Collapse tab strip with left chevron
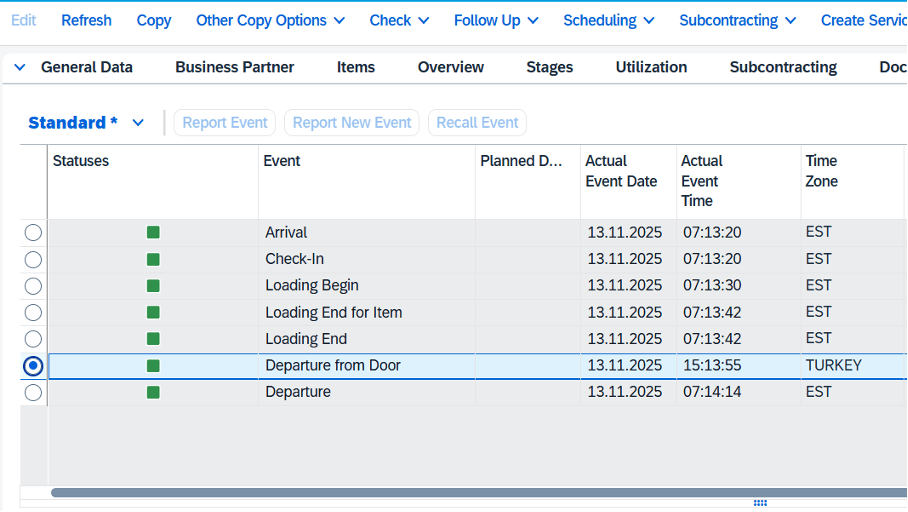The image size is (908, 512). click(x=20, y=67)
